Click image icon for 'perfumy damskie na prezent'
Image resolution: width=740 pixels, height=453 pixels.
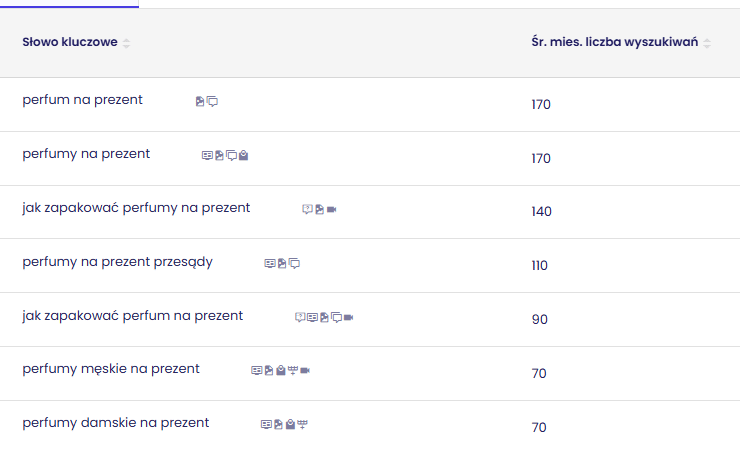[x=278, y=424]
